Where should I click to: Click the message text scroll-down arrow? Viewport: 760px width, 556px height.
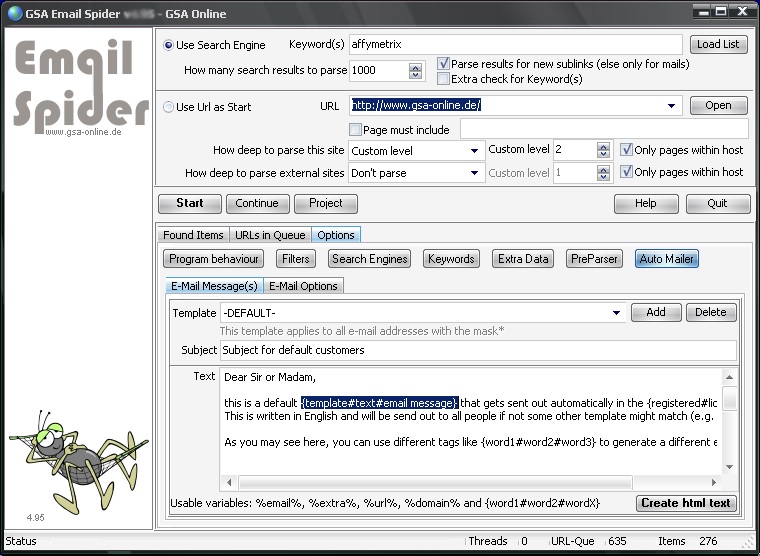pyautogui.click(x=729, y=467)
